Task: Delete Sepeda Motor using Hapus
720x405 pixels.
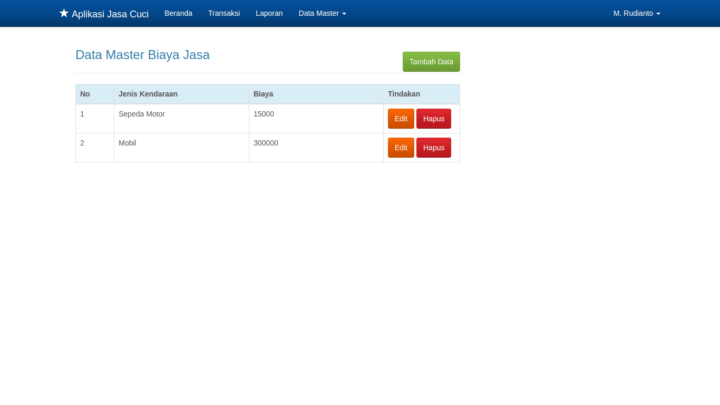Action: (433, 119)
